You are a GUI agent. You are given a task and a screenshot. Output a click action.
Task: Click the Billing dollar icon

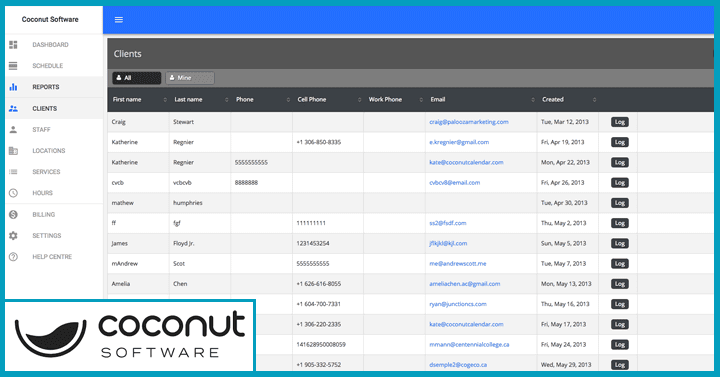[13, 214]
